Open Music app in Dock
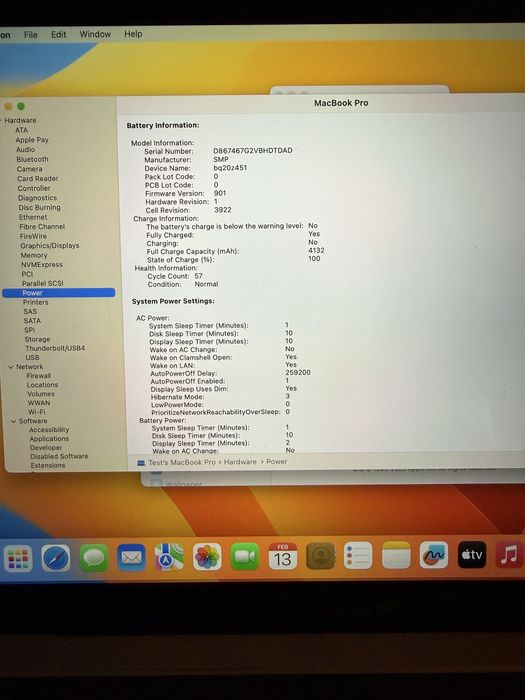The width and height of the screenshot is (525, 700). (509, 554)
